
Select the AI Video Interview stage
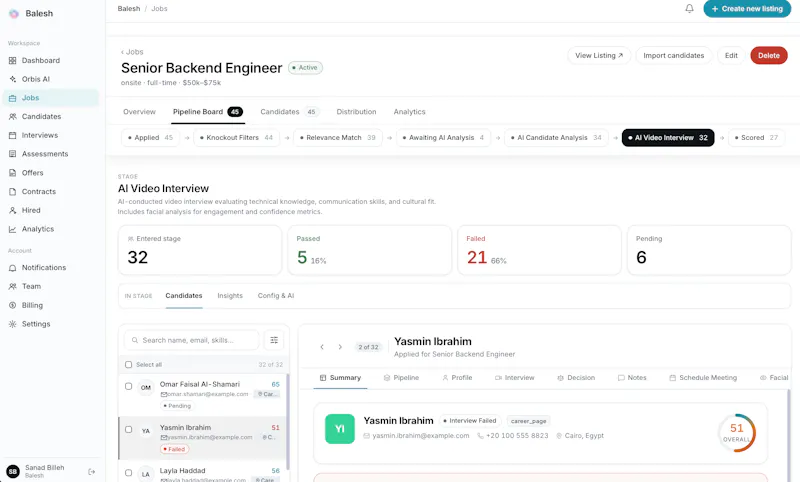click(x=668, y=138)
